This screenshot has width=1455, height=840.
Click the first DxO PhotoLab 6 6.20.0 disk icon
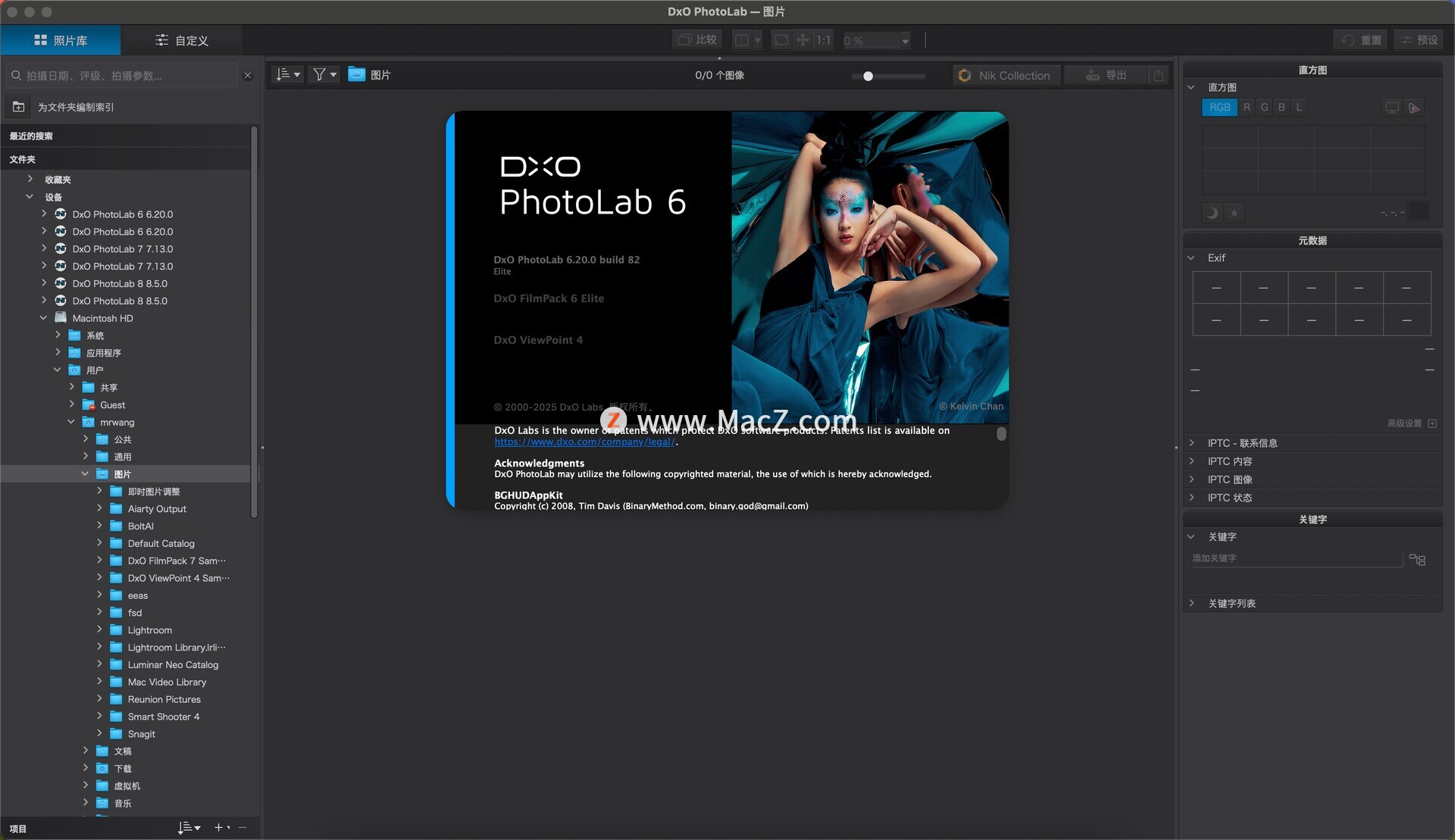61,214
